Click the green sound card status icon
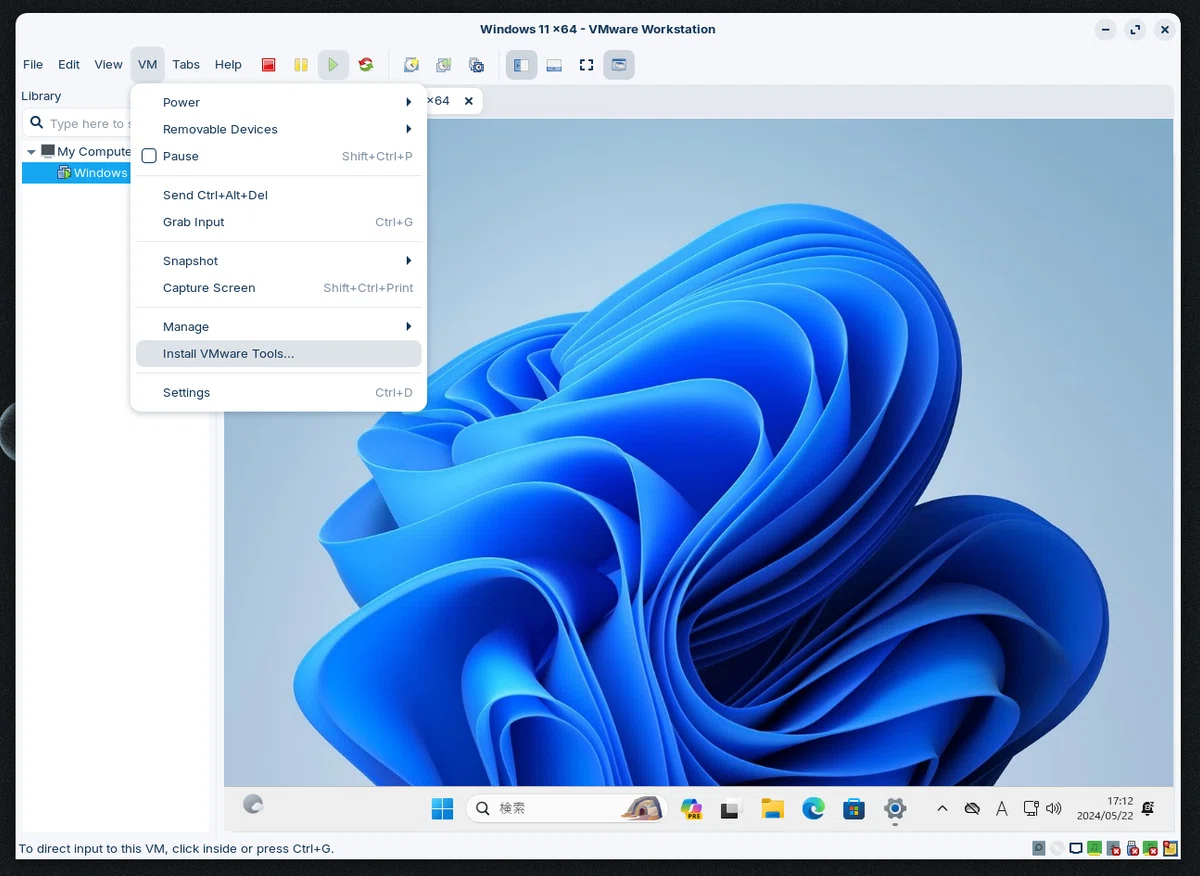 (1094, 848)
